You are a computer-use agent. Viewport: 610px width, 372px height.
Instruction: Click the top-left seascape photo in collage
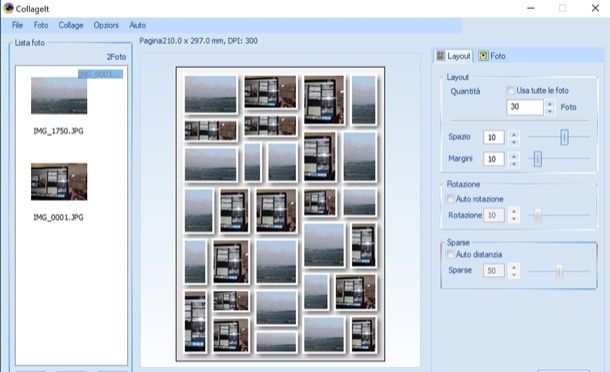[x=210, y=94]
